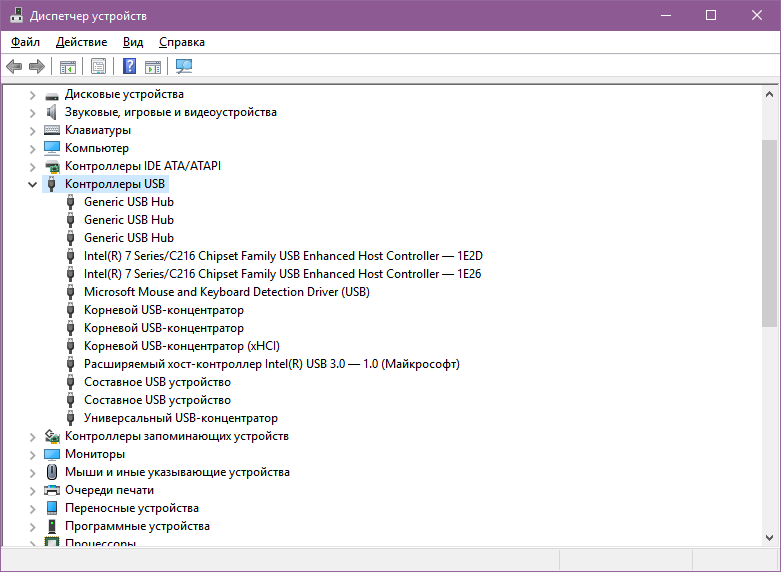Select Microsoft Mouse and Keyboard Detection Driver
781x572 pixels.
click(x=227, y=292)
